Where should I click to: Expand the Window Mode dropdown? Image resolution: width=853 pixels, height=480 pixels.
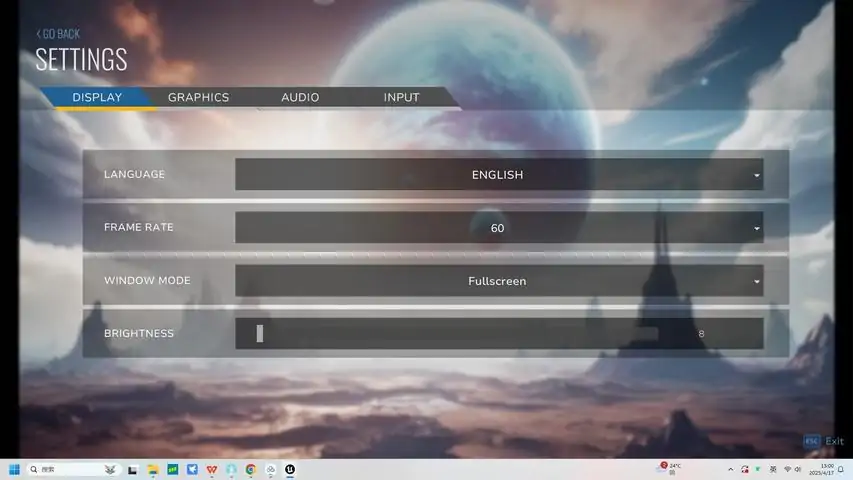(x=498, y=281)
